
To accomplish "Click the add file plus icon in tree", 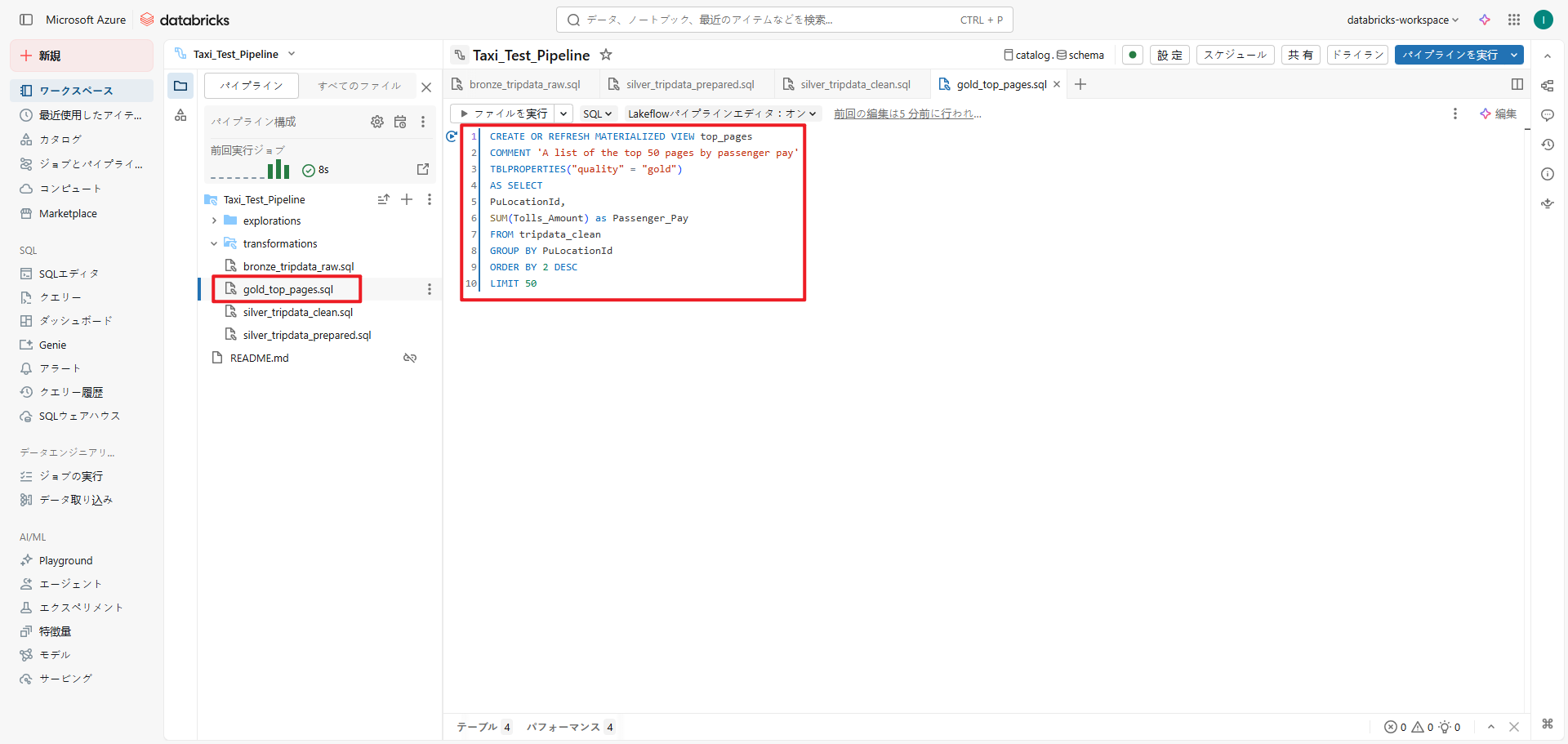I will [407, 199].
